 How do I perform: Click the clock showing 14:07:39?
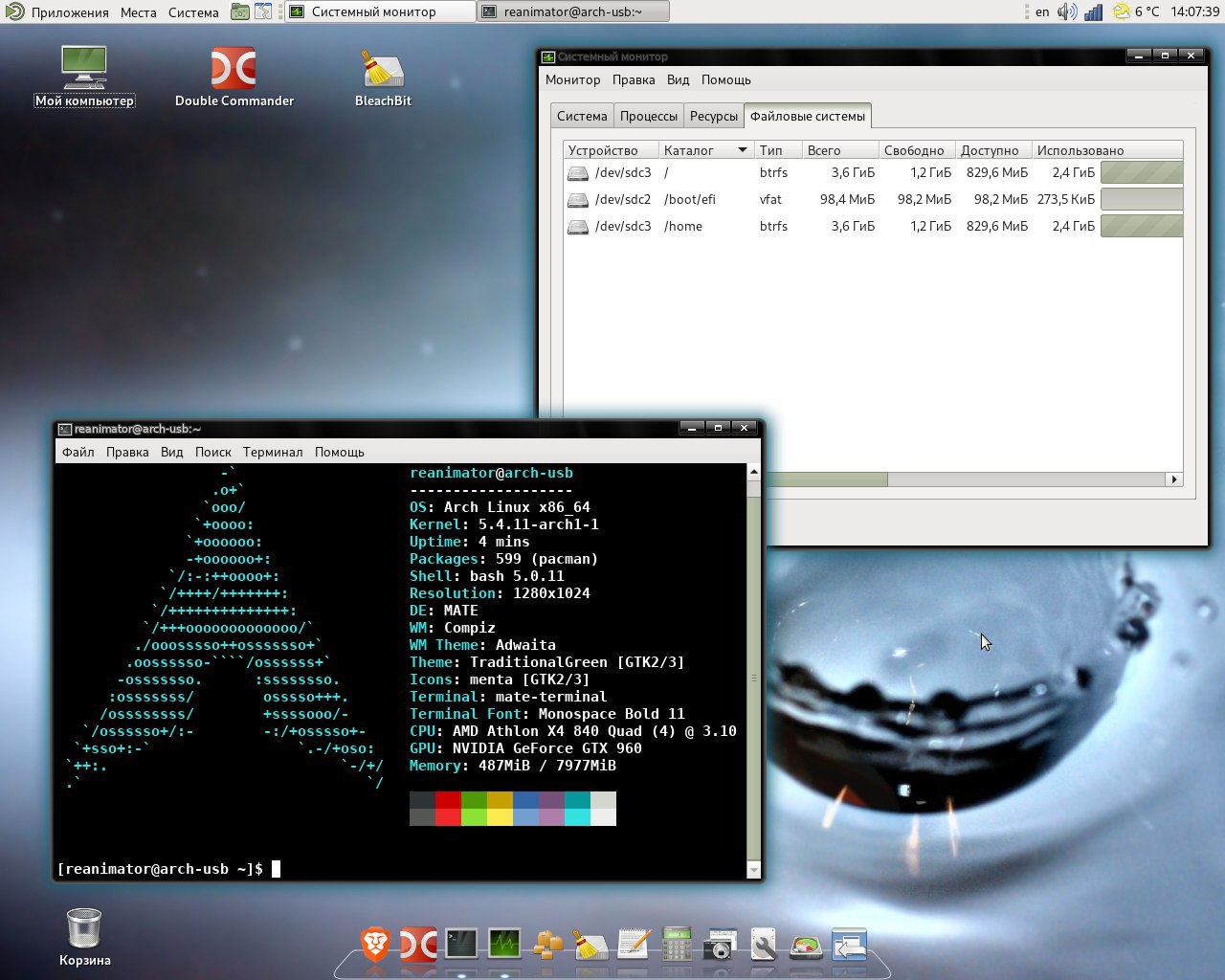tap(1194, 11)
